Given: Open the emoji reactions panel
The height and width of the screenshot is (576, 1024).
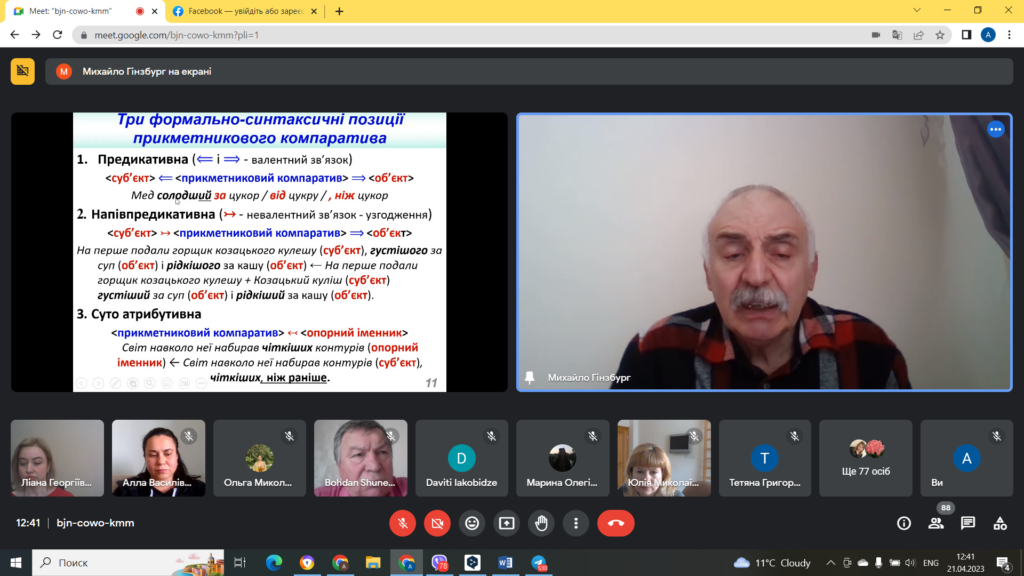Looking at the screenshot, I should point(472,523).
